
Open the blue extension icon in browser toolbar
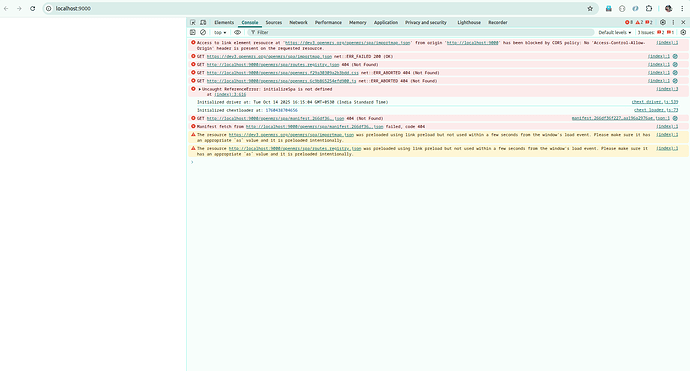[x=609, y=8]
